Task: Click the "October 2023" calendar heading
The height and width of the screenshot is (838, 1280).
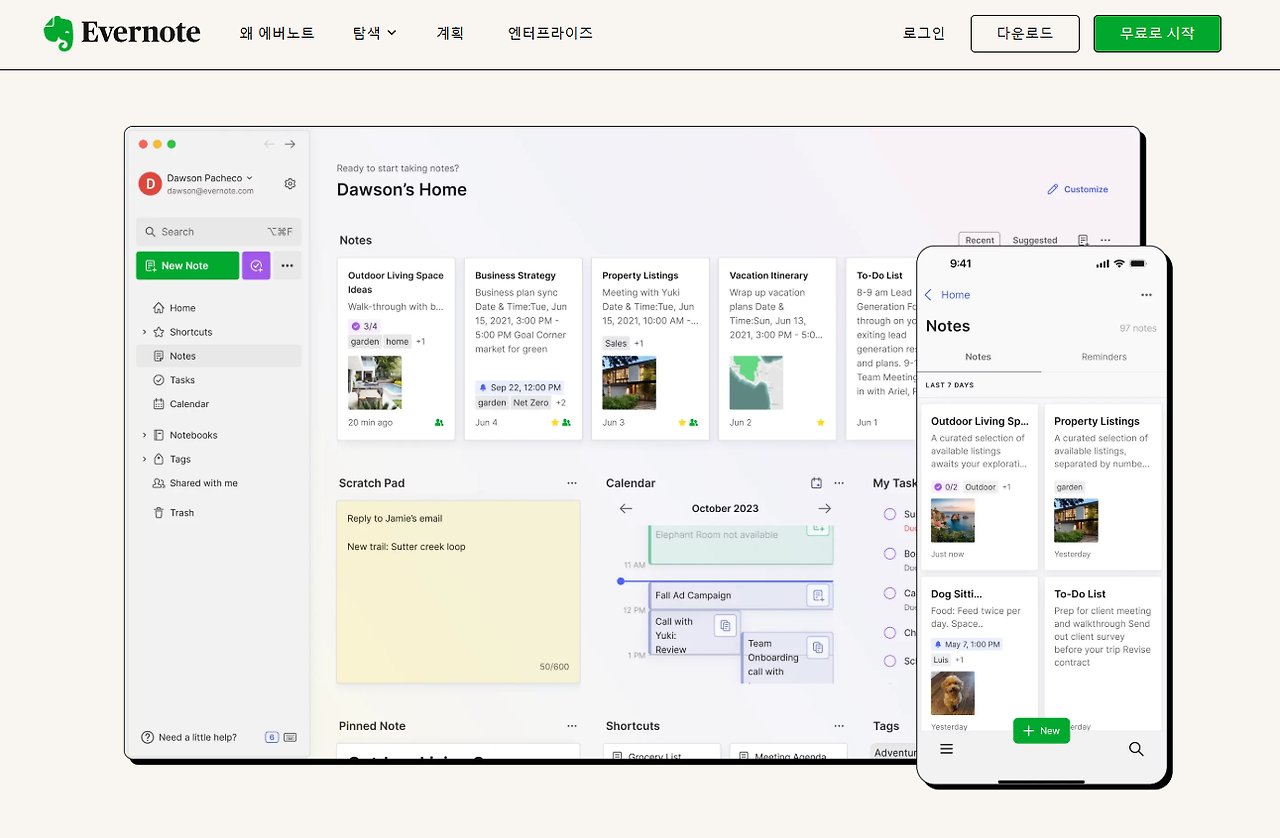Action: click(725, 509)
